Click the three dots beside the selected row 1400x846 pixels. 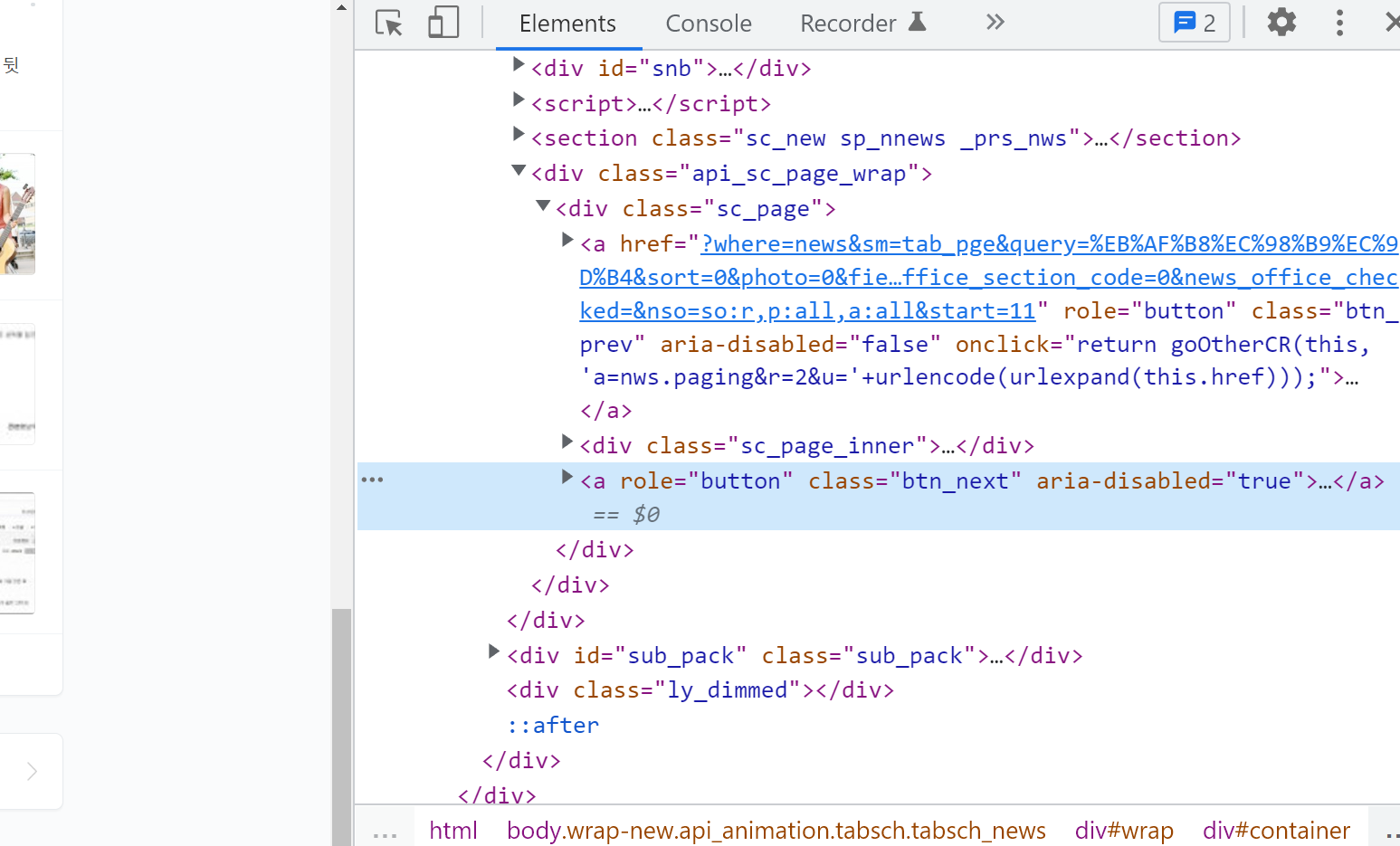pos(373,480)
